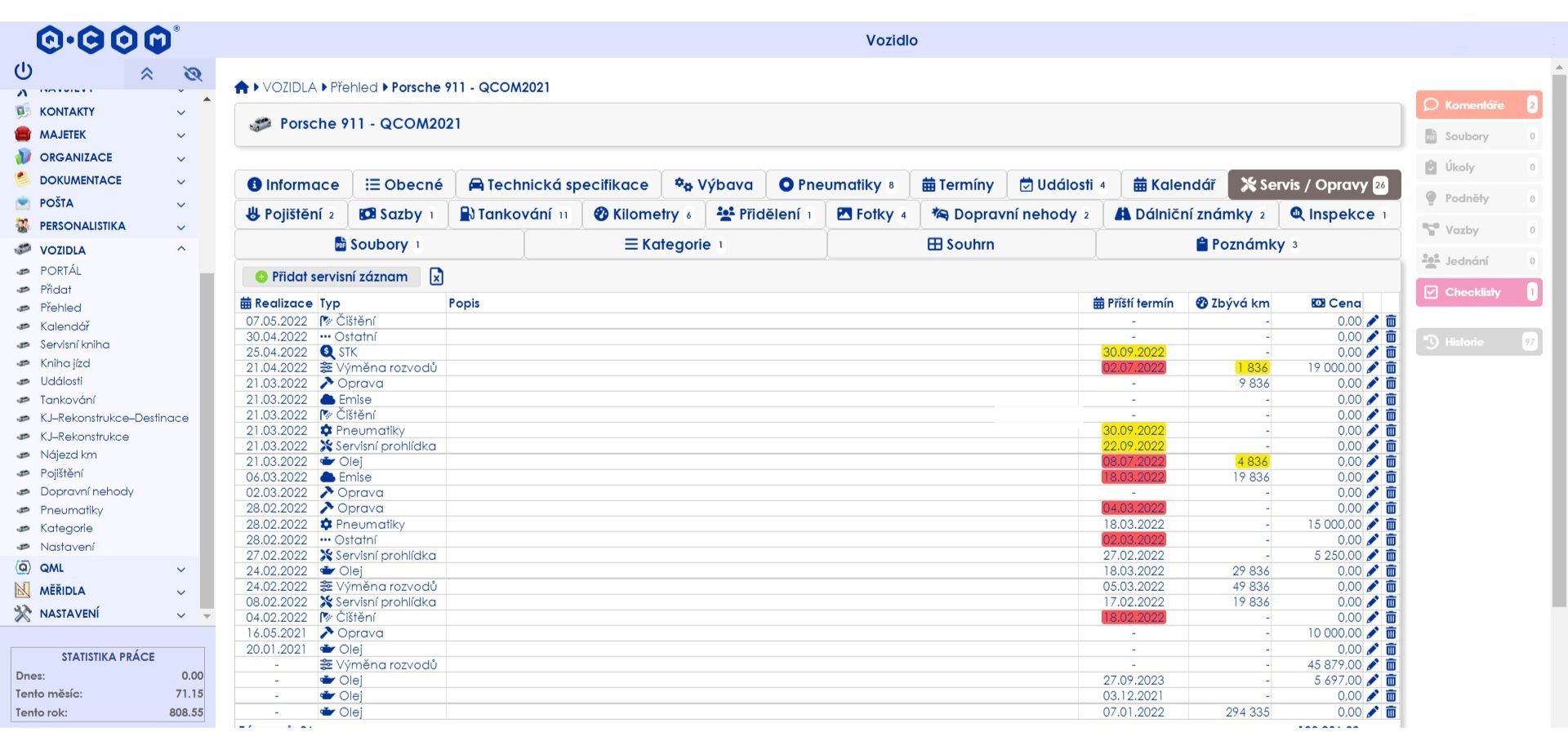This screenshot has width=1568, height=746.
Task: Delete the 25.04.2022 STK record
Action: pyautogui.click(x=1391, y=353)
